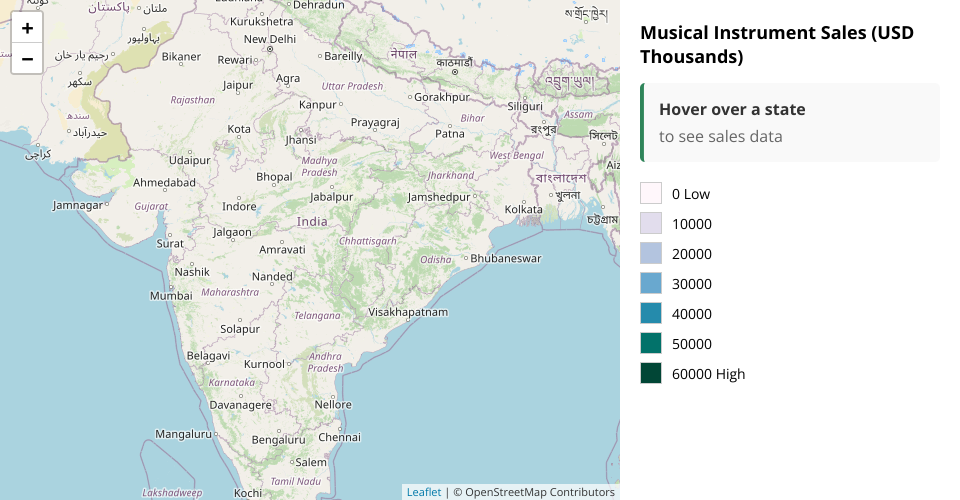Click the Musical Instrument Sales title
Viewport: 960px width, 500px height.
(x=776, y=45)
